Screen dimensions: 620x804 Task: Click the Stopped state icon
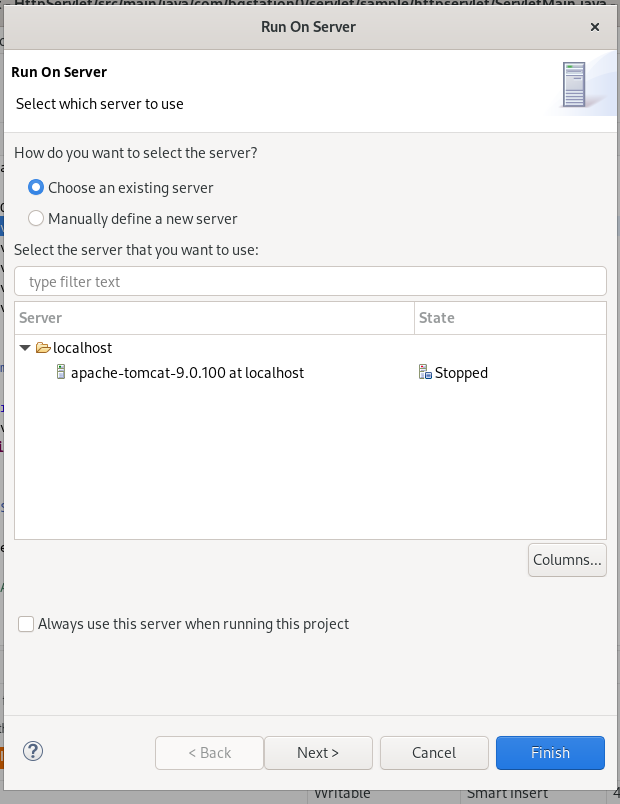point(425,372)
